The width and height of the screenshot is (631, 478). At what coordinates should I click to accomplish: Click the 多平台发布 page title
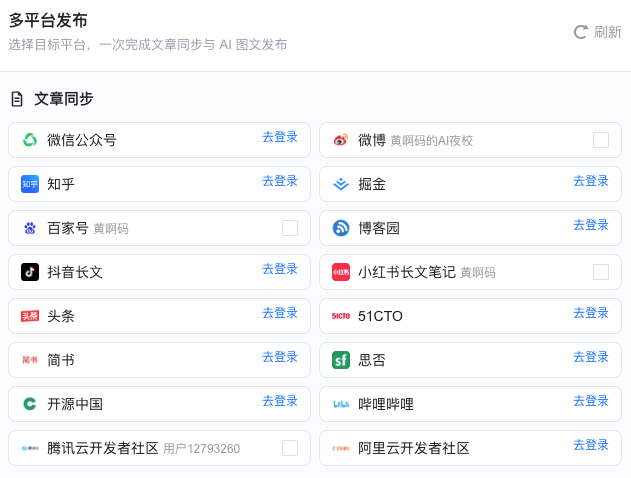tap(48, 21)
